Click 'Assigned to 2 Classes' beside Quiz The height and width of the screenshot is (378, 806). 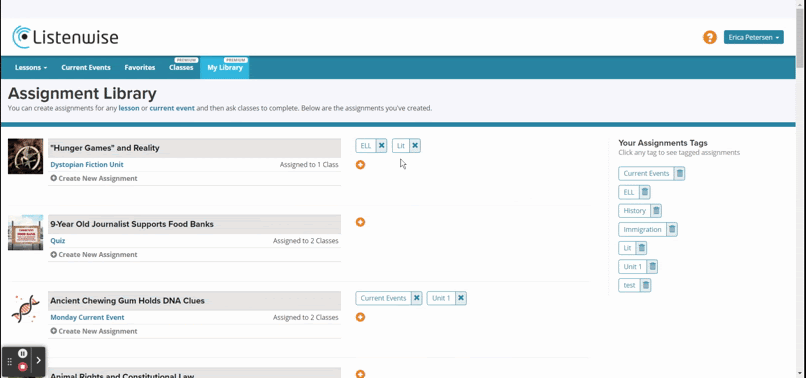(306, 241)
